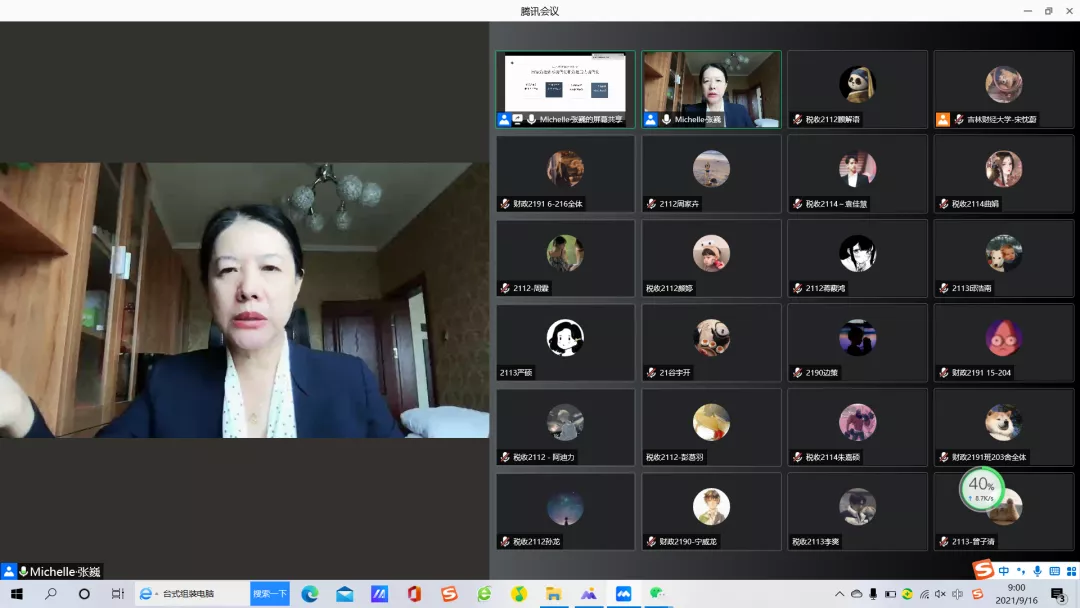The width and height of the screenshot is (1080, 608).
Task: Launch Microsoft Edge from taskbar
Action: tap(310, 594)
